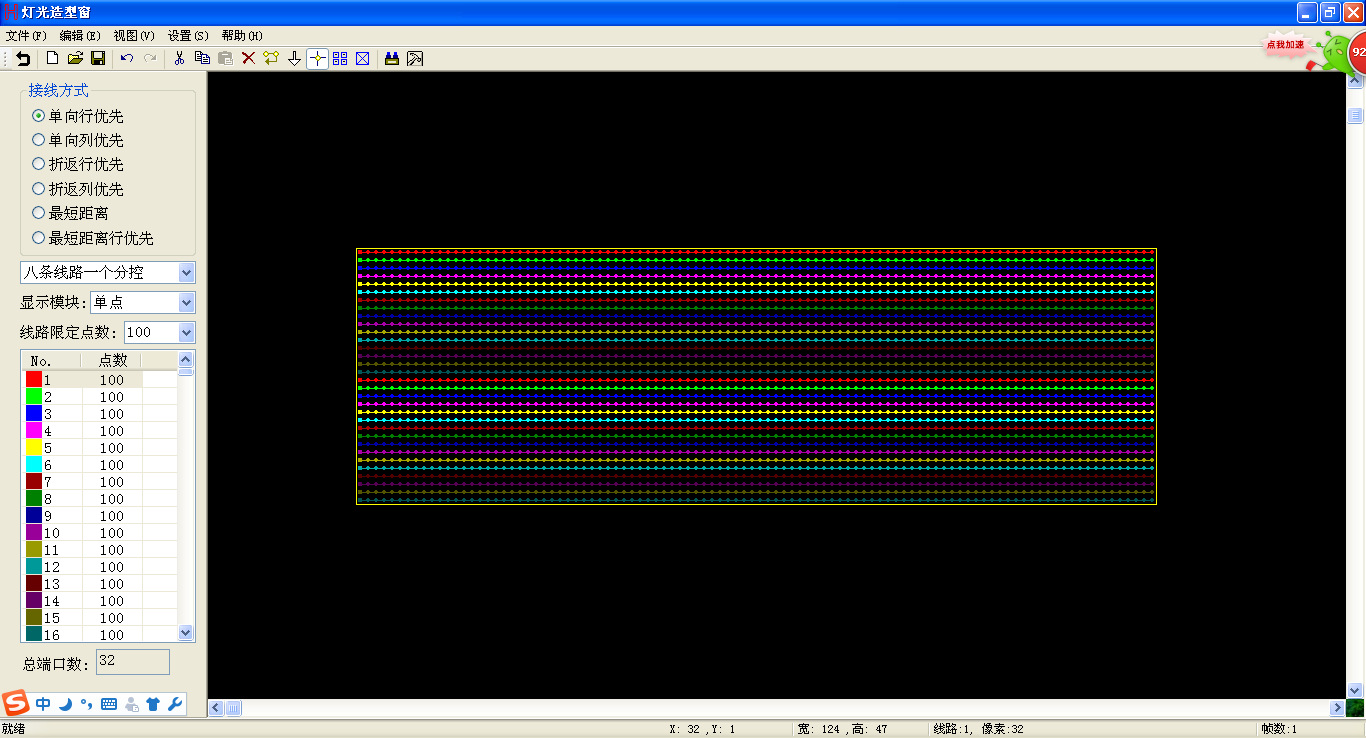Select 单向列优先 wiring mode
This screenshot has height=738, width=1366.
pyautogui.click(x=78, y=140)
